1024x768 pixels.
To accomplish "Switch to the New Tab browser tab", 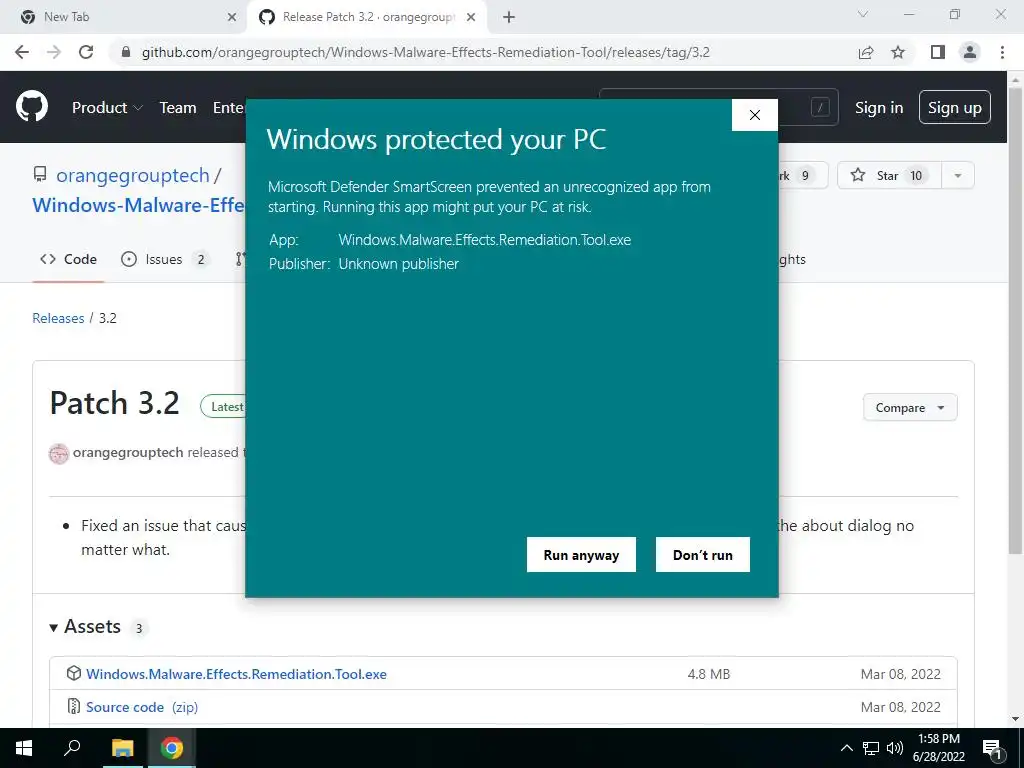I will [124, 18].
